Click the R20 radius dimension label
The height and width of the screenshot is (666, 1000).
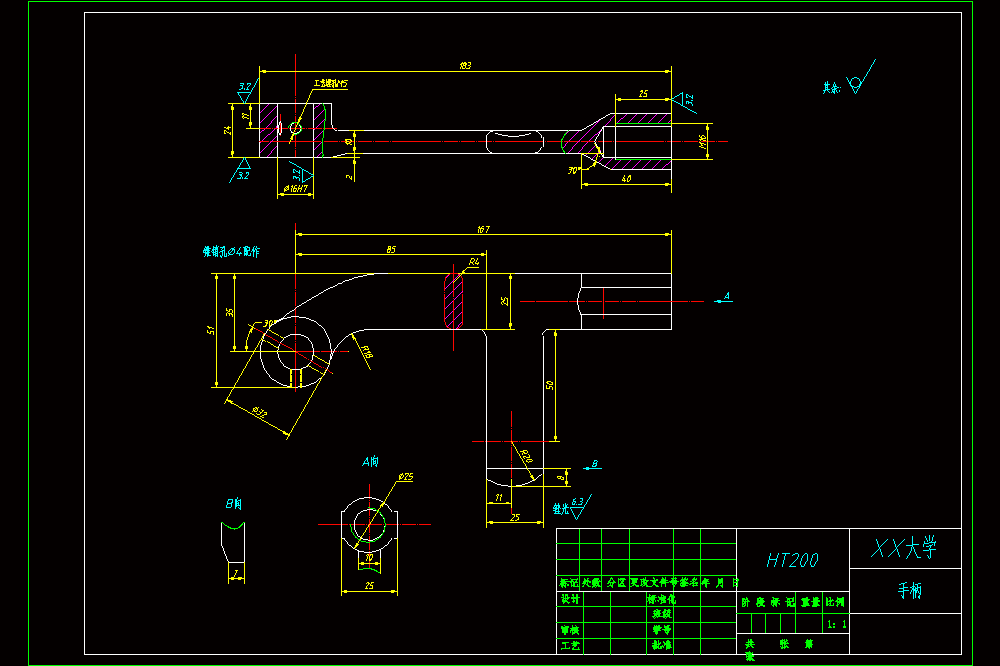pos(526,457)
